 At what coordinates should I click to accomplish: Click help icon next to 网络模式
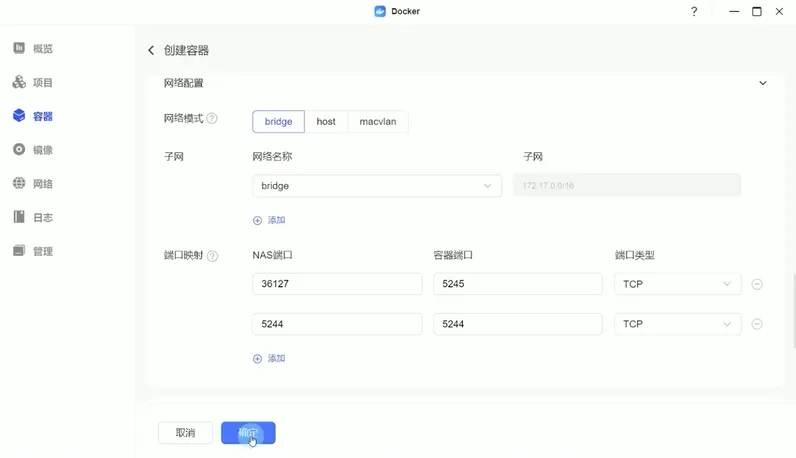click(x=212, y=119)
